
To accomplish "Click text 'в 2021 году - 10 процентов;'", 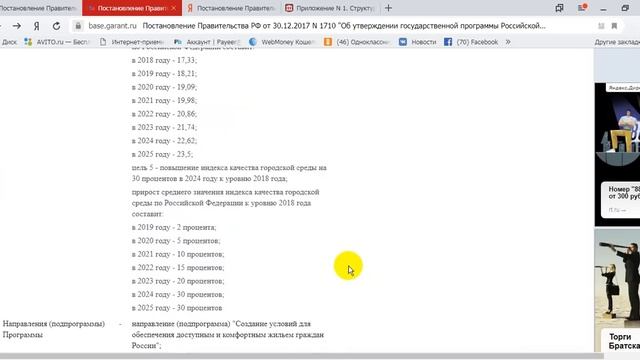I will (x=178, y=254).
